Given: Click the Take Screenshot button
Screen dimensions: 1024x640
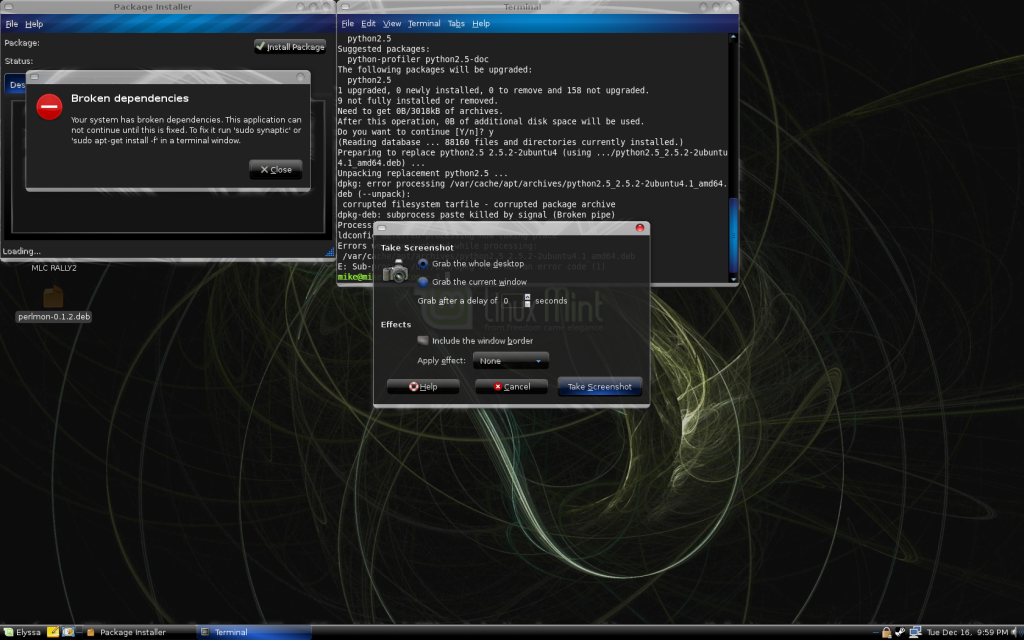Looking at the screenshot, I should point(600,387).
